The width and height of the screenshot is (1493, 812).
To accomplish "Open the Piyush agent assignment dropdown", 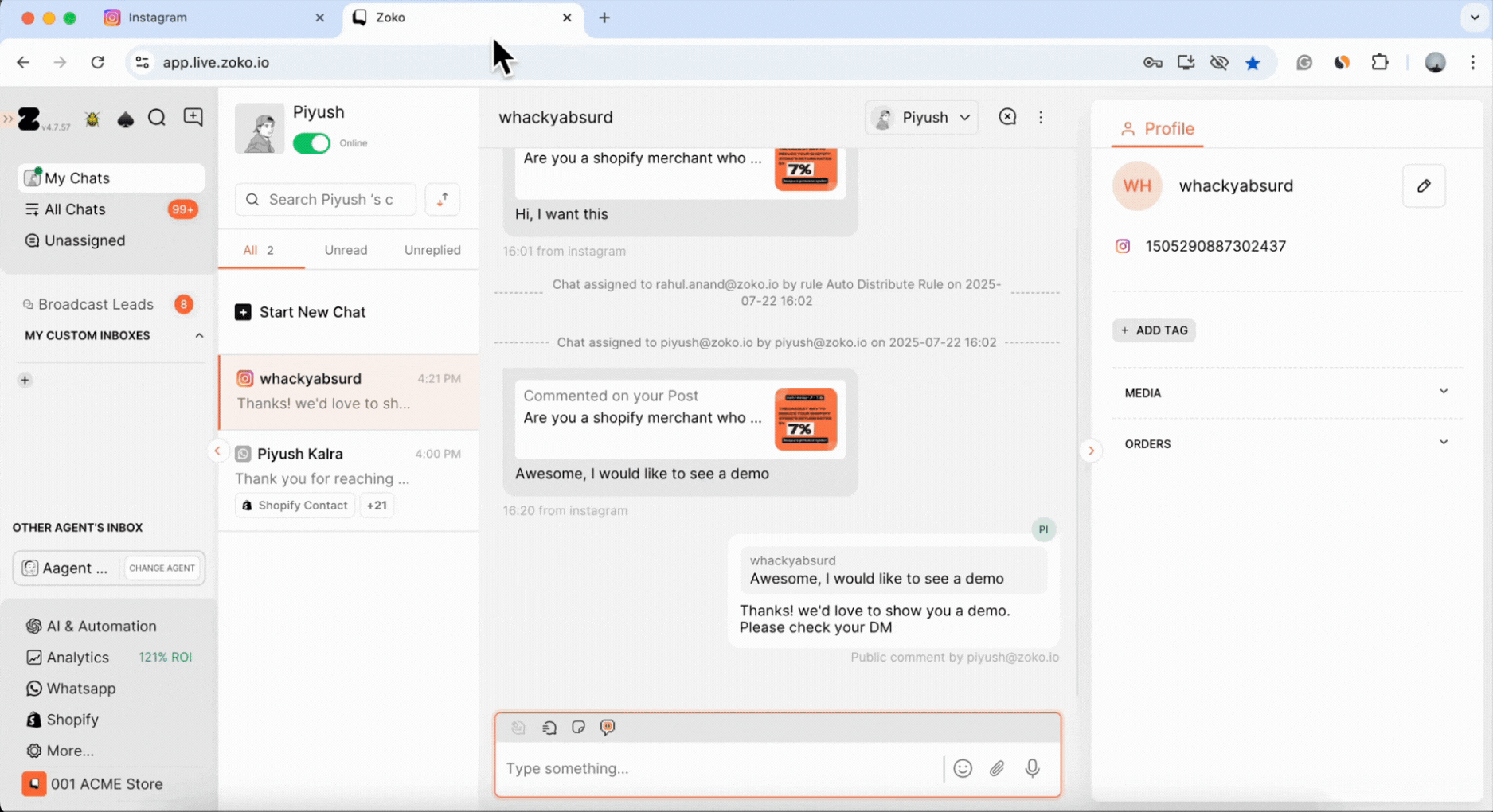I will point(921,118).
